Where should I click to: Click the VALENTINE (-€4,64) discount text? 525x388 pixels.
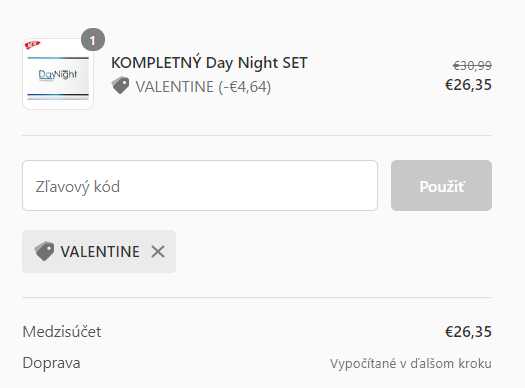[203, 87]
